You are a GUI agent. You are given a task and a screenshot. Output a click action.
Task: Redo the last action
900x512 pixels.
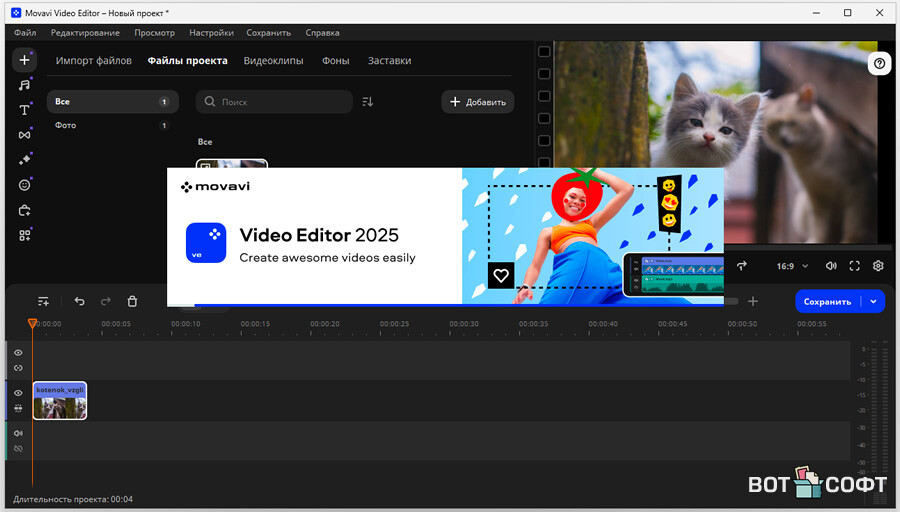coord(106,301)
